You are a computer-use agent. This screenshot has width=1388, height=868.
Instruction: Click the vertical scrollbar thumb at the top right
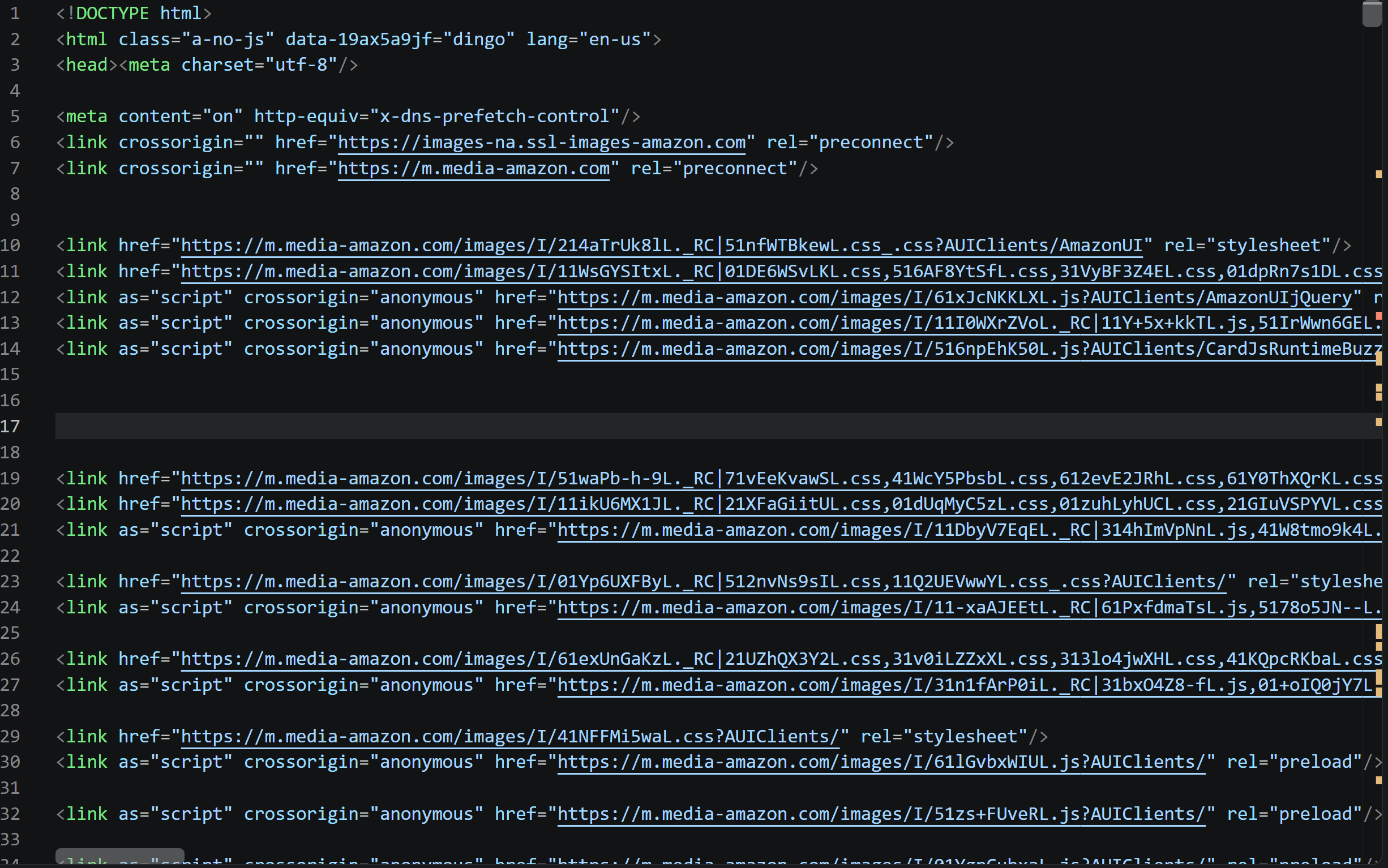1372,14
